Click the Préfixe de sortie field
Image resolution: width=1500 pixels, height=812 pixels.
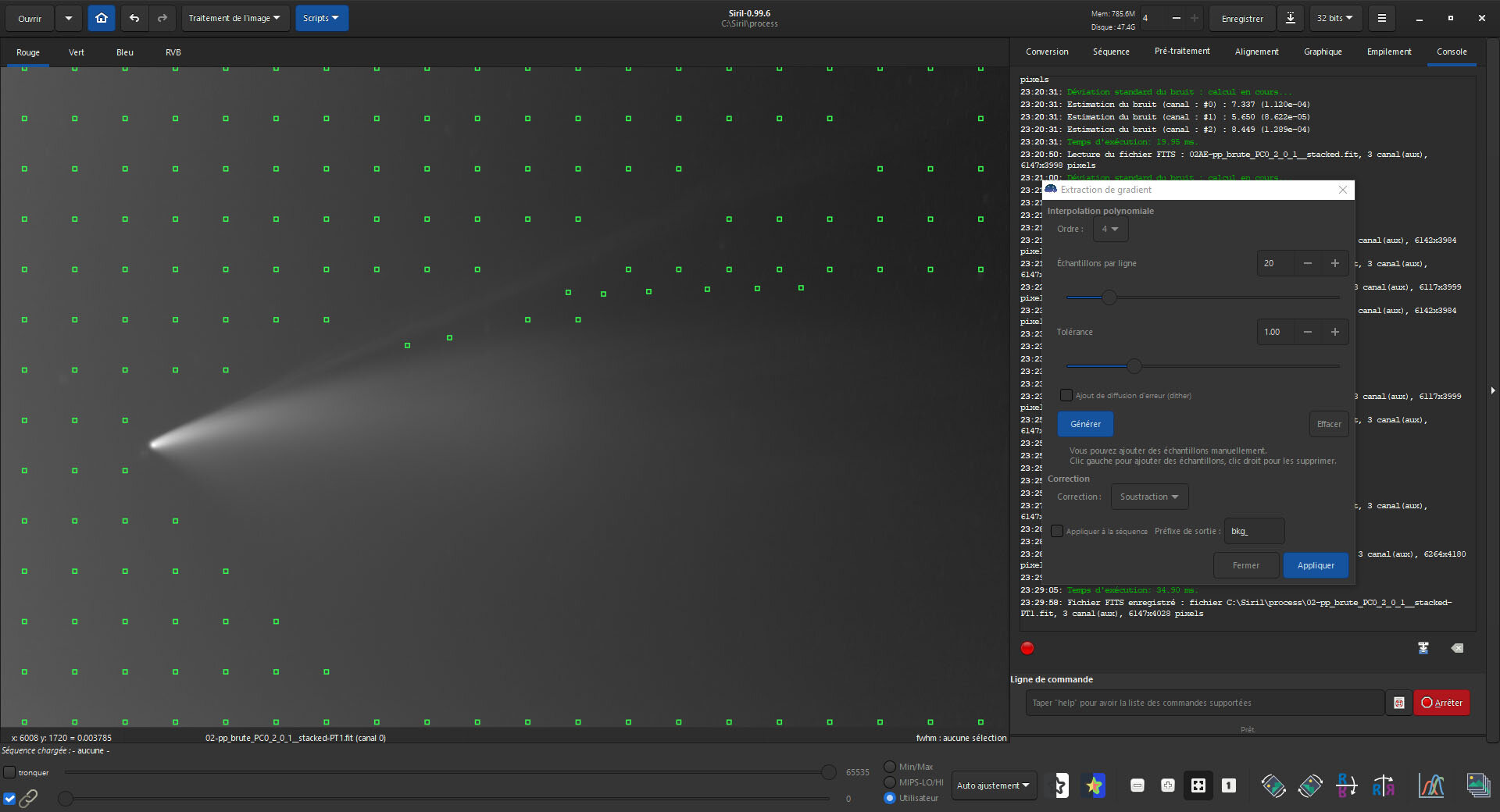tap(1254, 531)
